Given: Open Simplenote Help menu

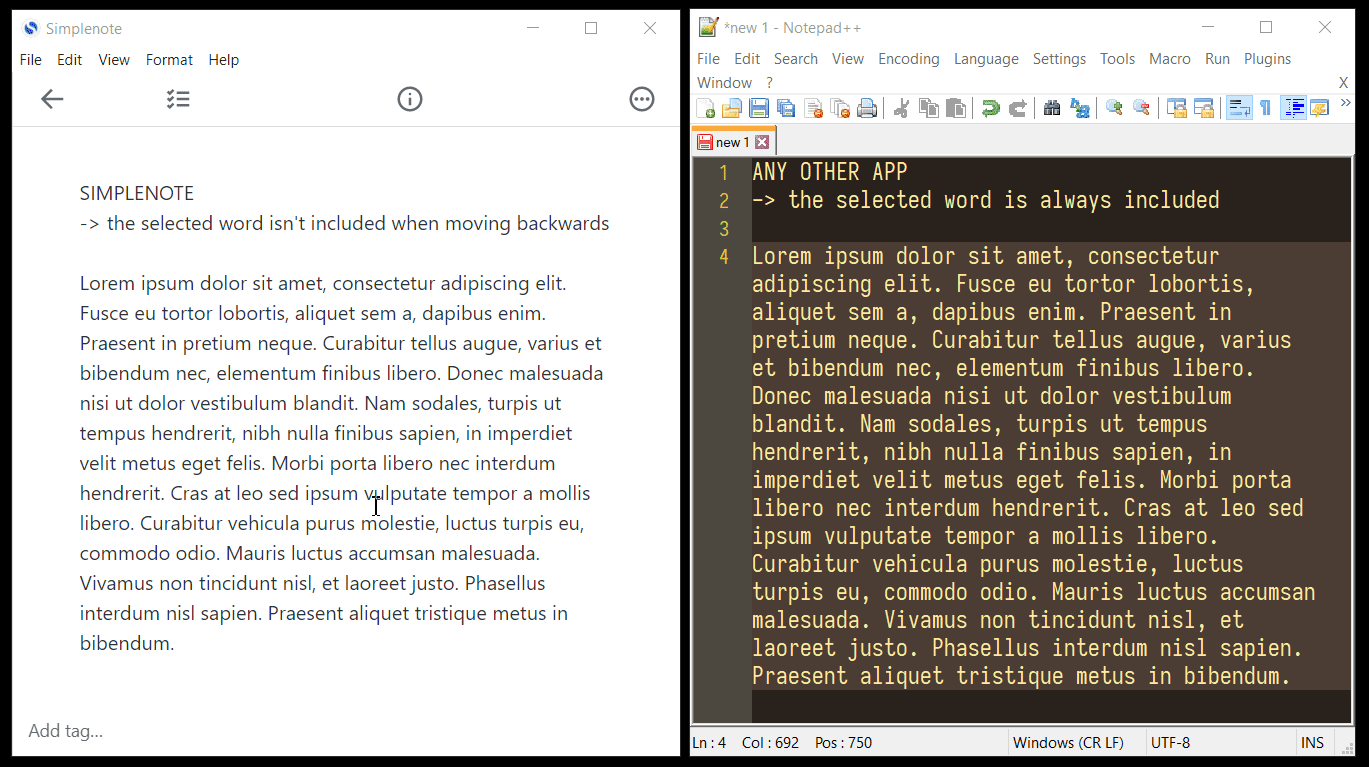Looking at the screenshot, I should point(224,60).
